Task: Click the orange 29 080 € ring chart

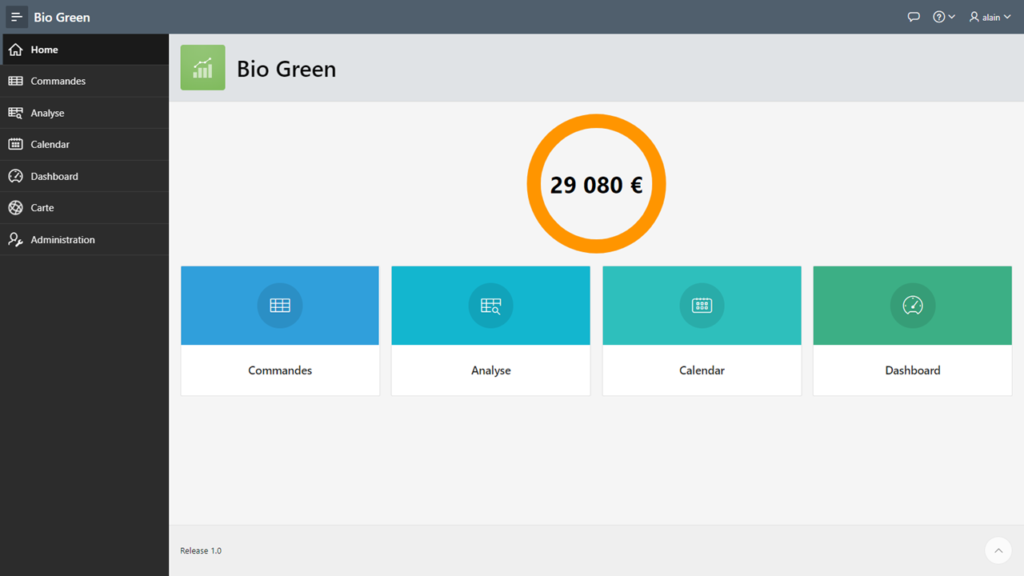Action: (x=596, y=184)
